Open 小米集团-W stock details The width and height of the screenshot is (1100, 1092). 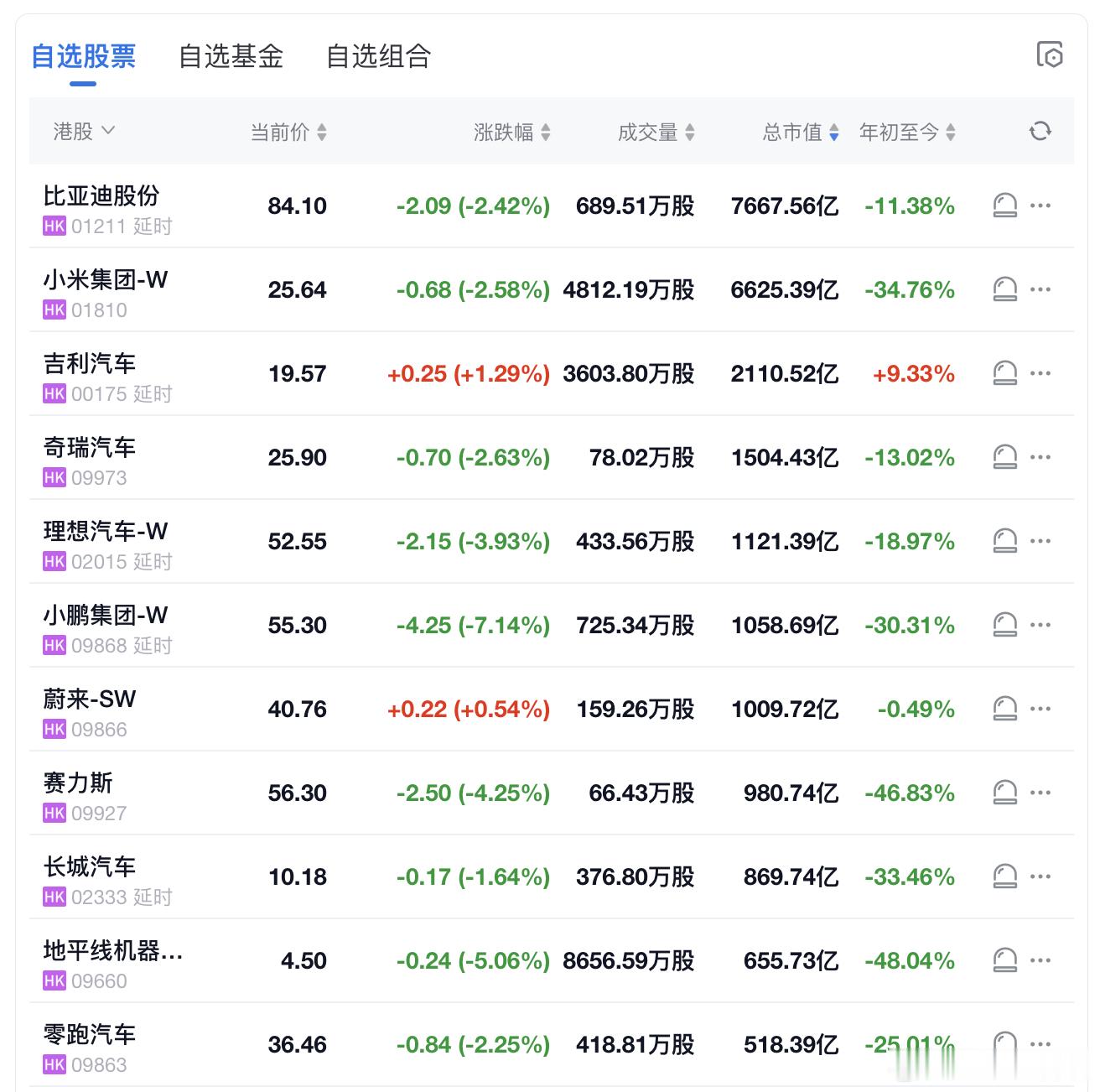tap(106, 279)
